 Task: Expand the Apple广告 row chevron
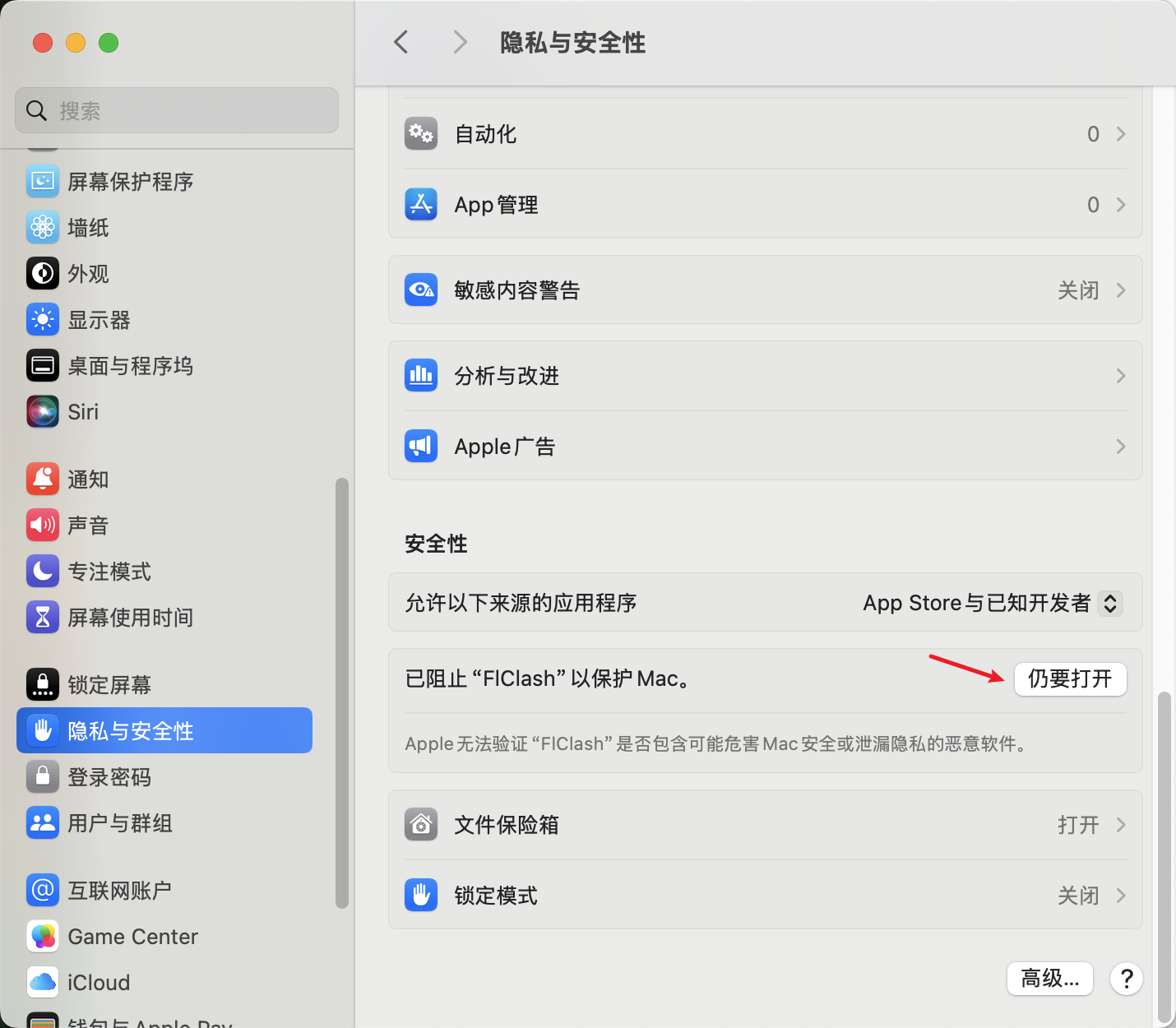tap(1120, 447)
